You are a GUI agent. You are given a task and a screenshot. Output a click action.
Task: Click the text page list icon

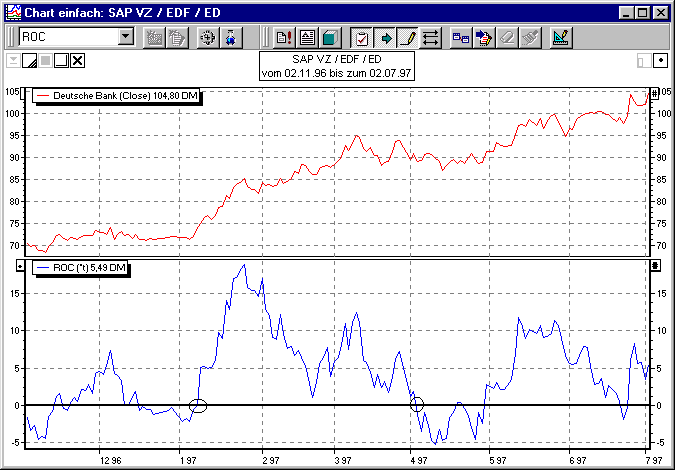[307, 38]
